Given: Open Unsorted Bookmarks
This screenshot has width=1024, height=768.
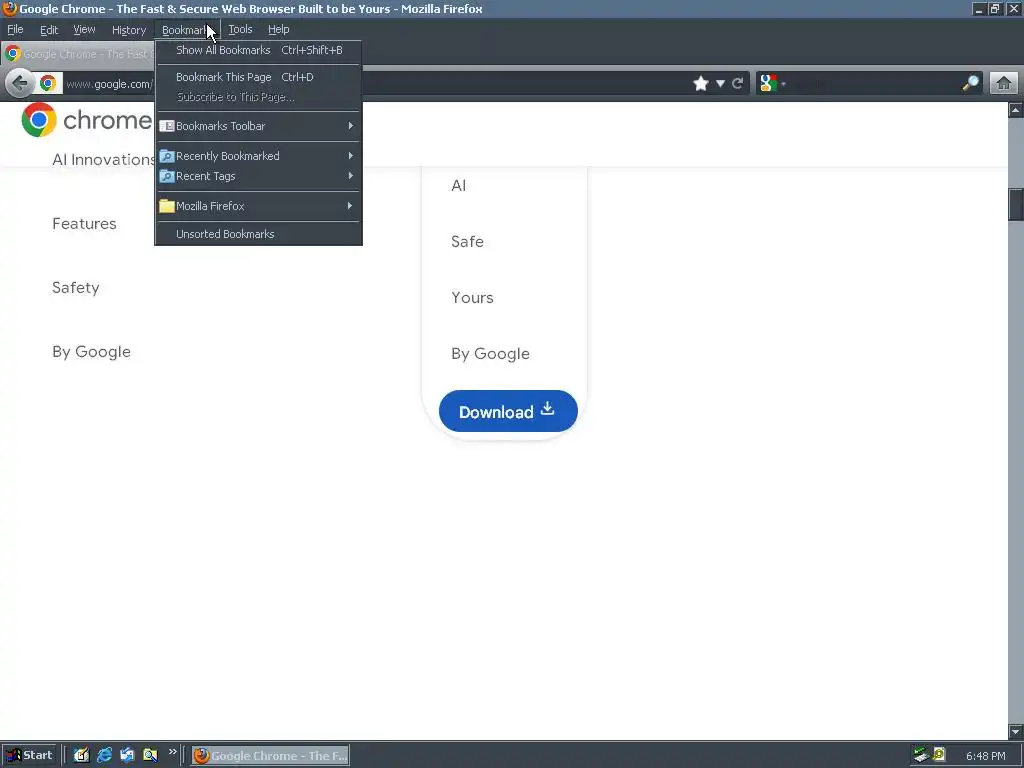Looking at the screenshot, I should (x=259, y=234).
